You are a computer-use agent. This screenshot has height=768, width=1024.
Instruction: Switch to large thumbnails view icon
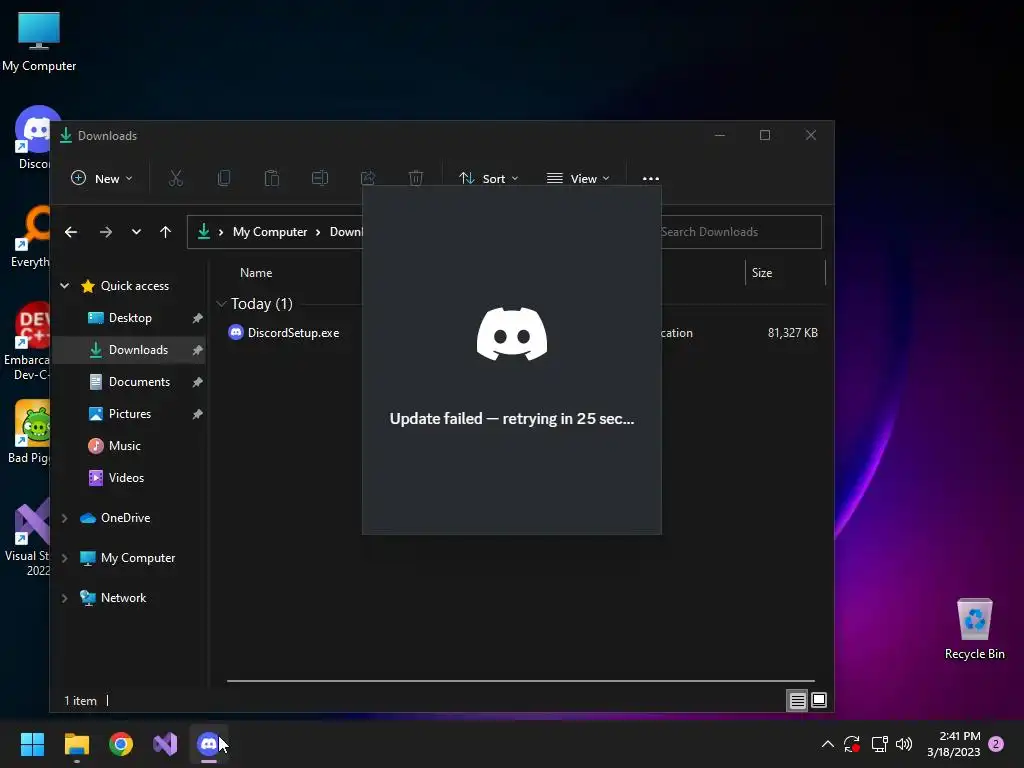pyautogui.click(x=819, y=701)
